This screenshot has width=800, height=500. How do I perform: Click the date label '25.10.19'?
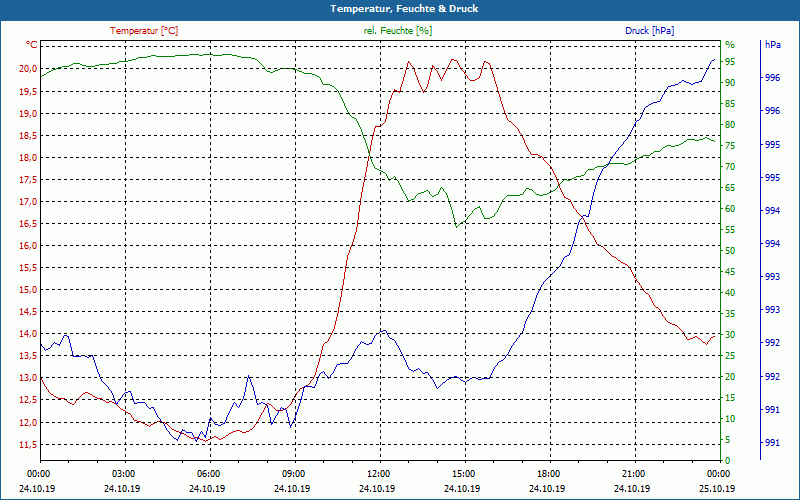(x=717, y=488)
